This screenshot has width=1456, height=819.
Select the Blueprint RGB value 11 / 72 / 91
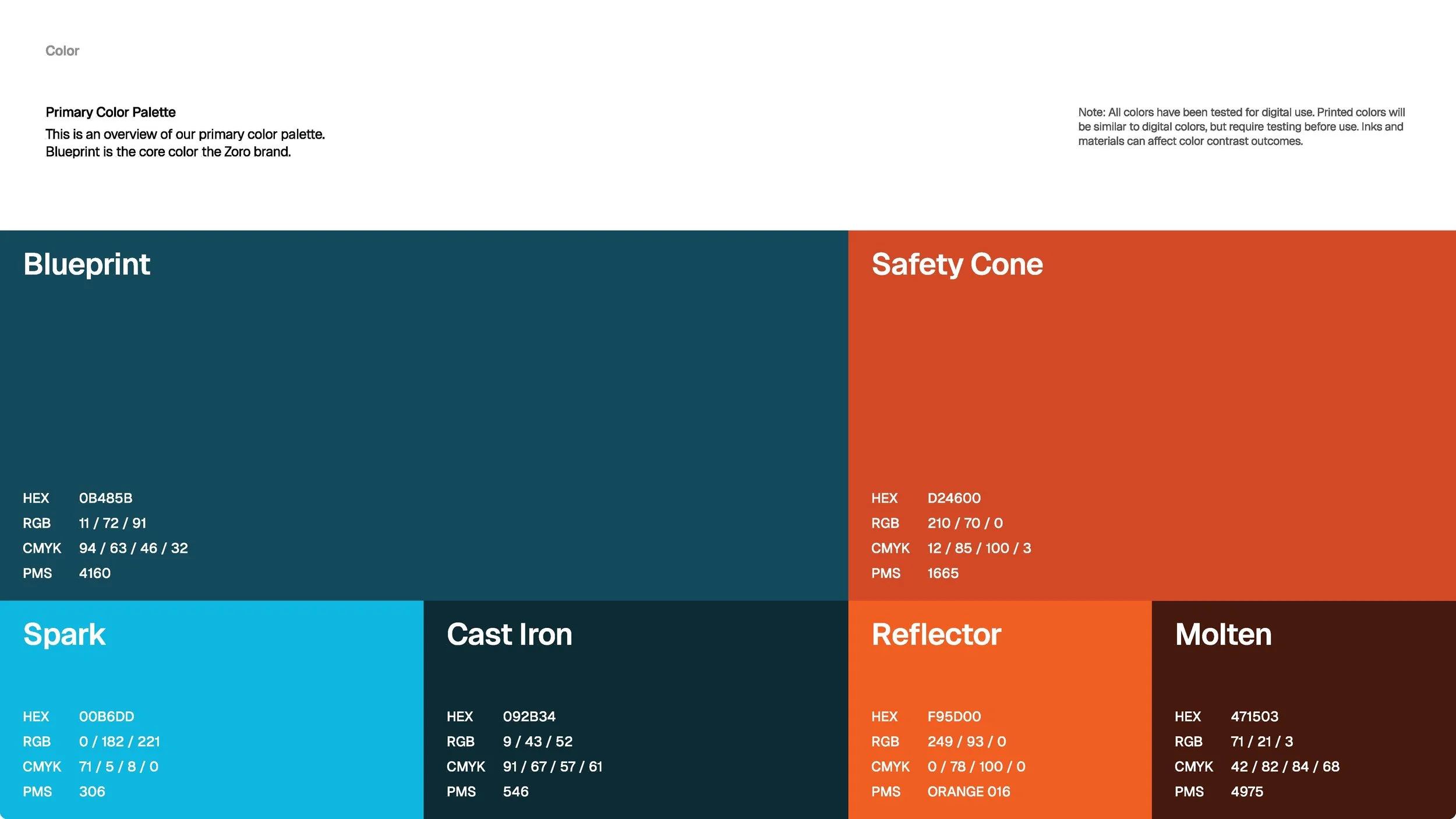tap(112, 523)
